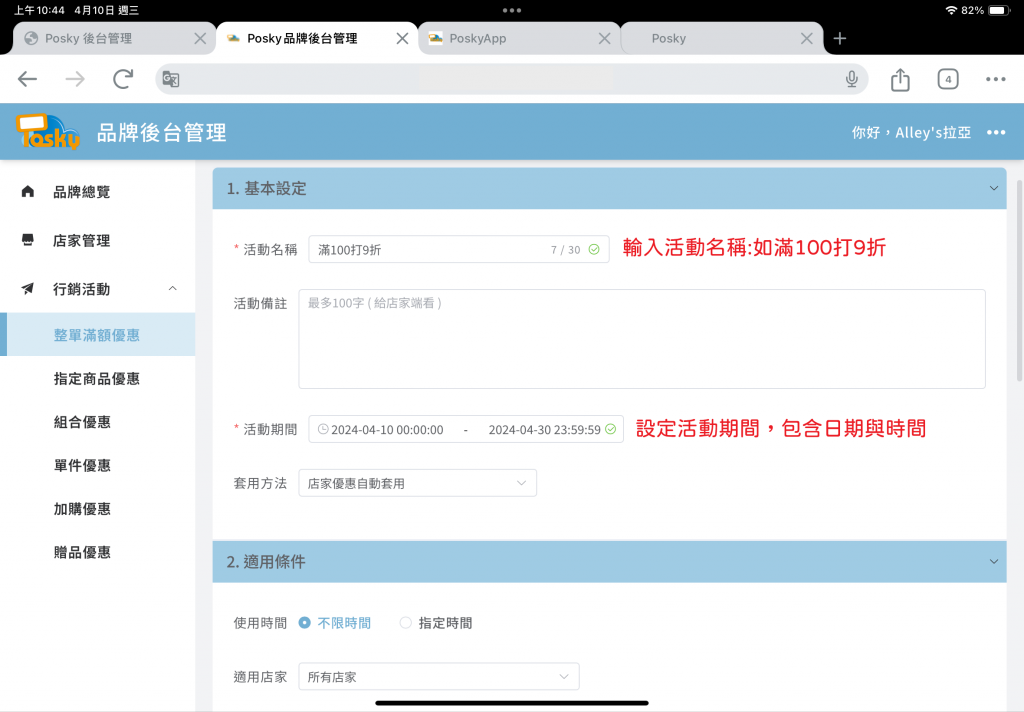
Task: Open 套用方法 dropdown
Action: tap(417, 483)
